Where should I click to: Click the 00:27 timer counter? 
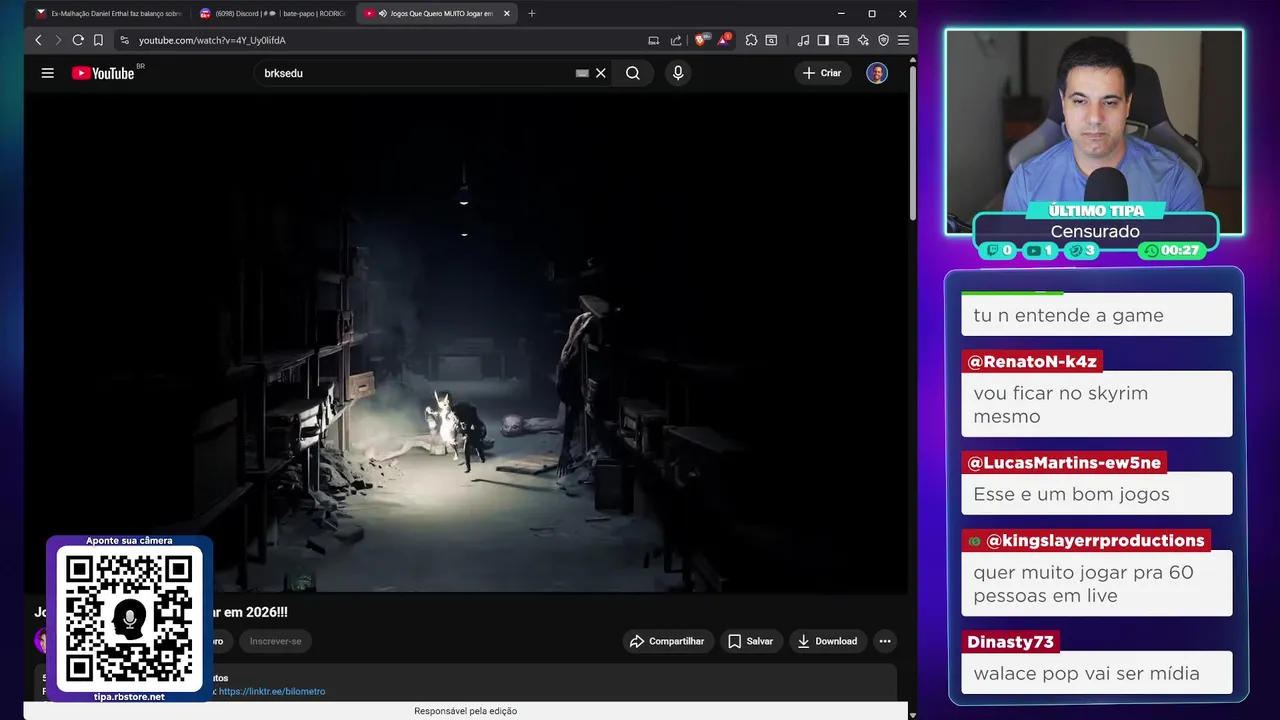coord(1173,250)
